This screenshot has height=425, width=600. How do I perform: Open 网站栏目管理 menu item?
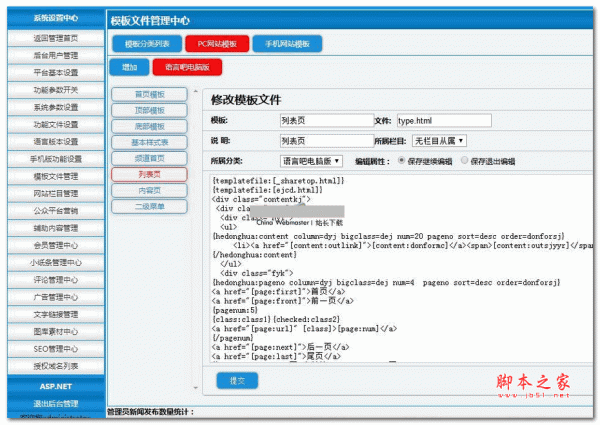pos(55,194)
